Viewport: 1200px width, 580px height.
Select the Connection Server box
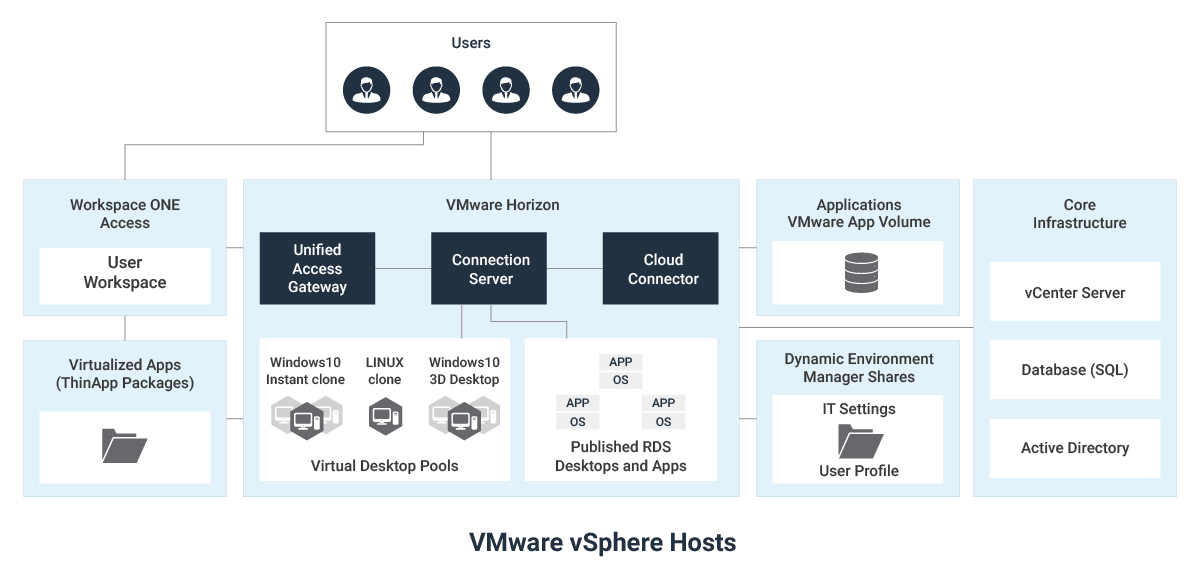pos(490,268)
